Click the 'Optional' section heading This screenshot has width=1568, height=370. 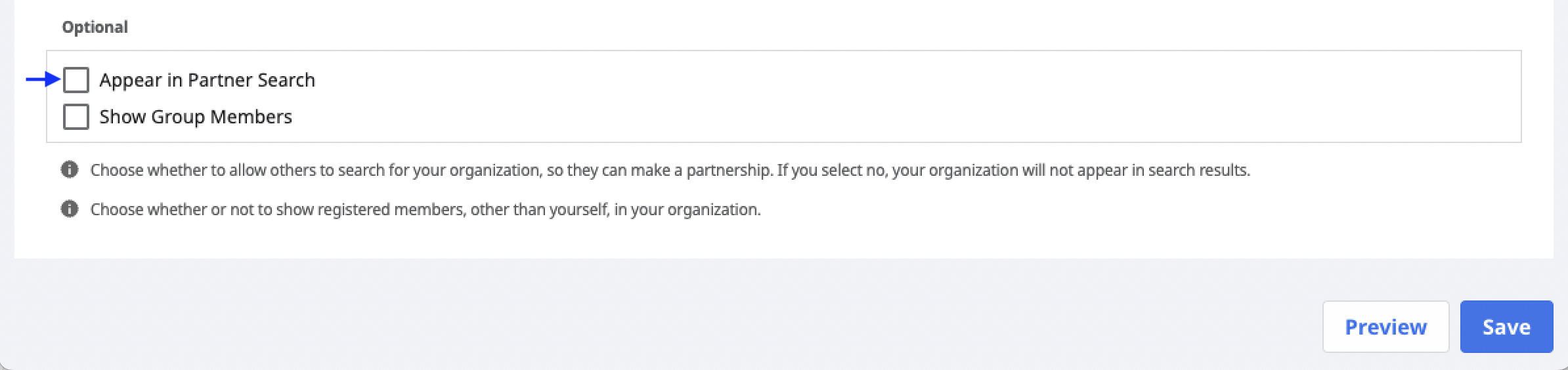point(95,27)
